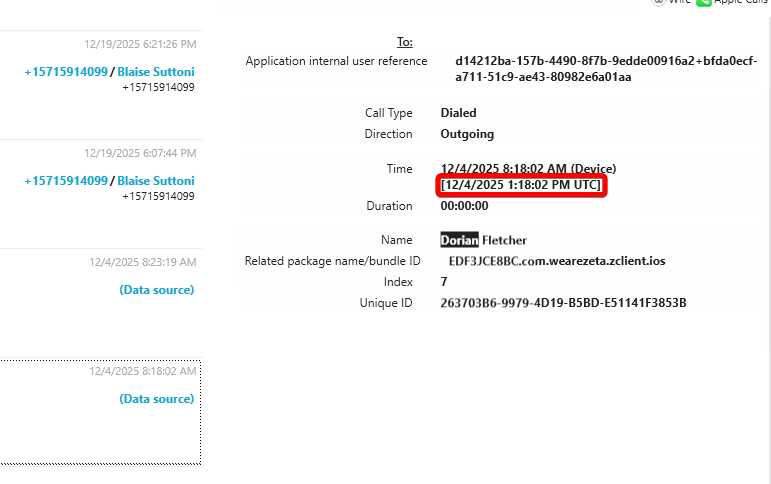Select the 00:00:00 duration value
The width and height of the screenshot is (771, 484).
point(464,206)
